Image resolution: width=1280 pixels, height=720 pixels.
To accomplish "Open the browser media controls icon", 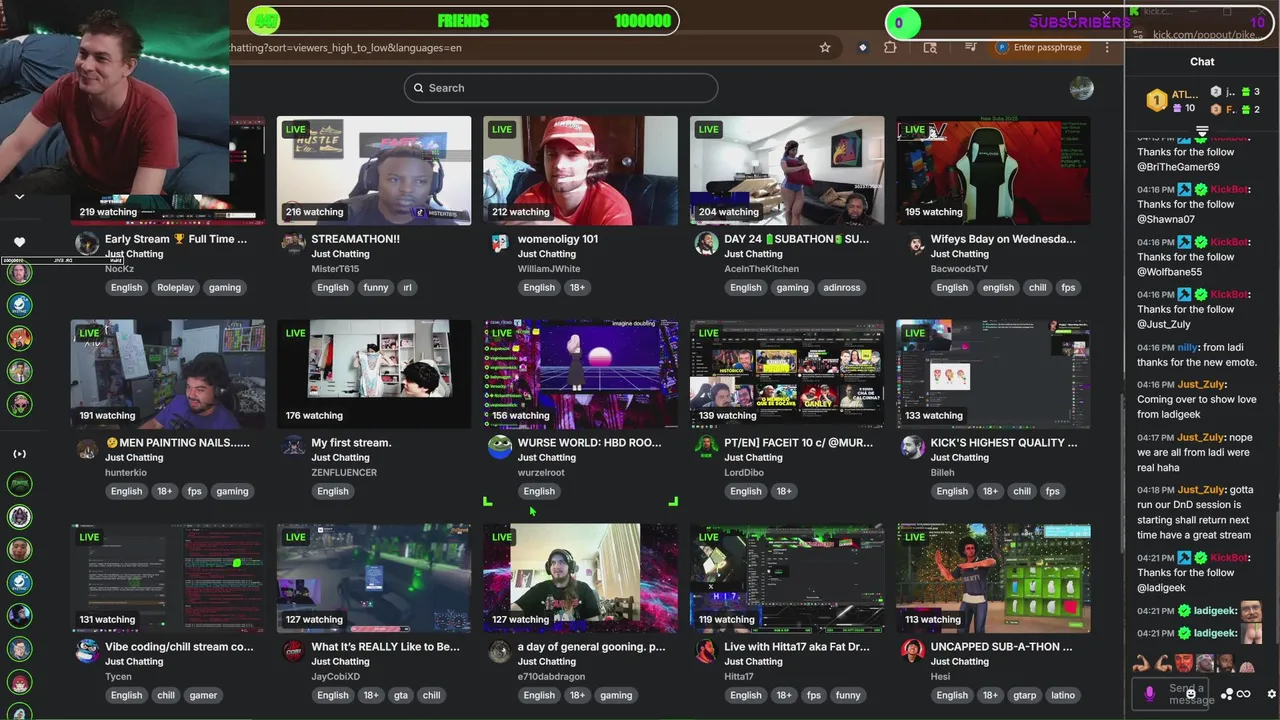I will [970, 47].
